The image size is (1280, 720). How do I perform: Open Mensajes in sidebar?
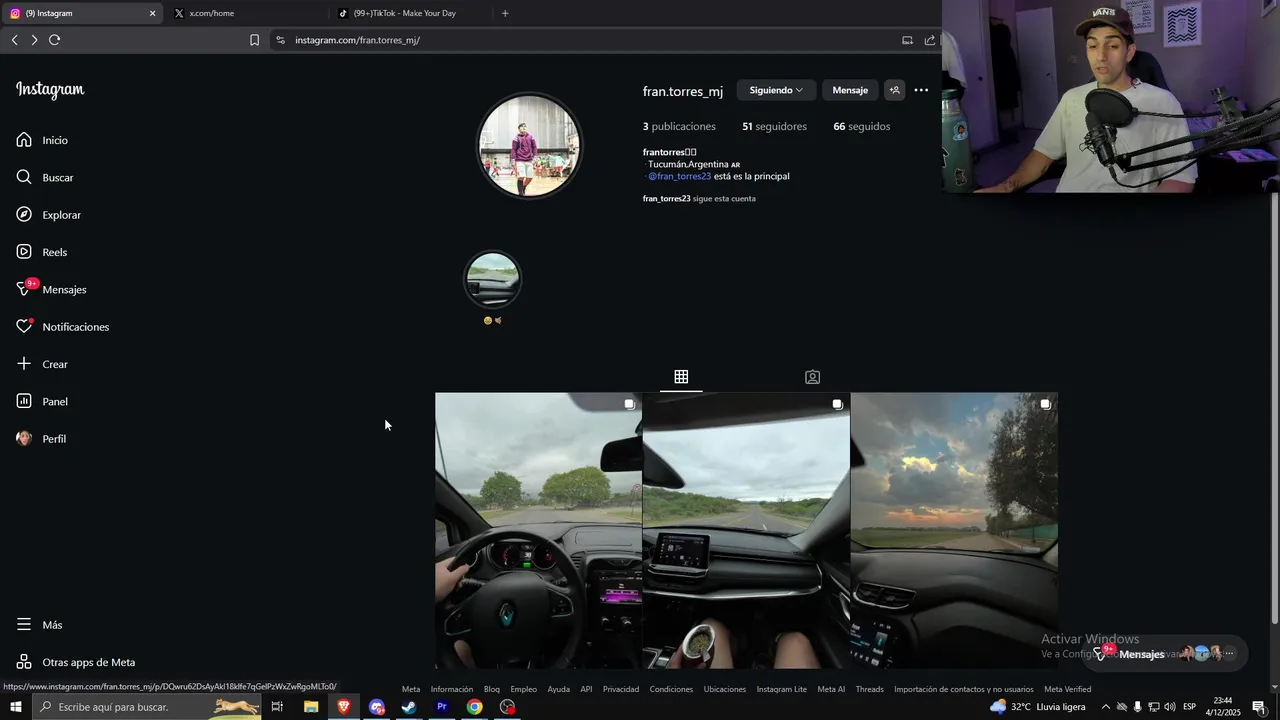[x=51, y=289]
